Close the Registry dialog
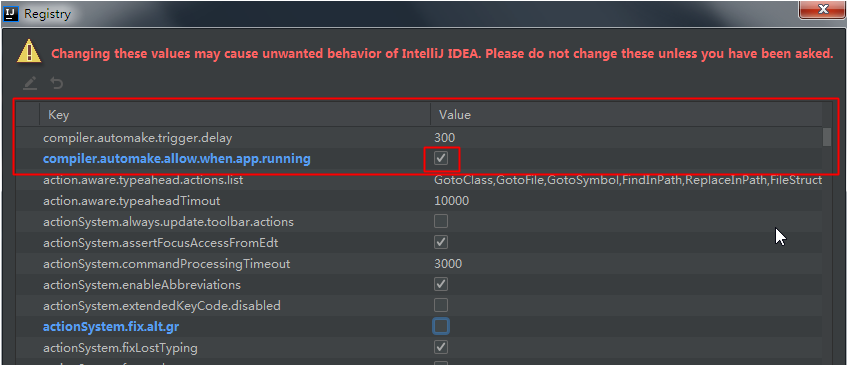This screenshot has height=365, width=854. coord(822,9)
